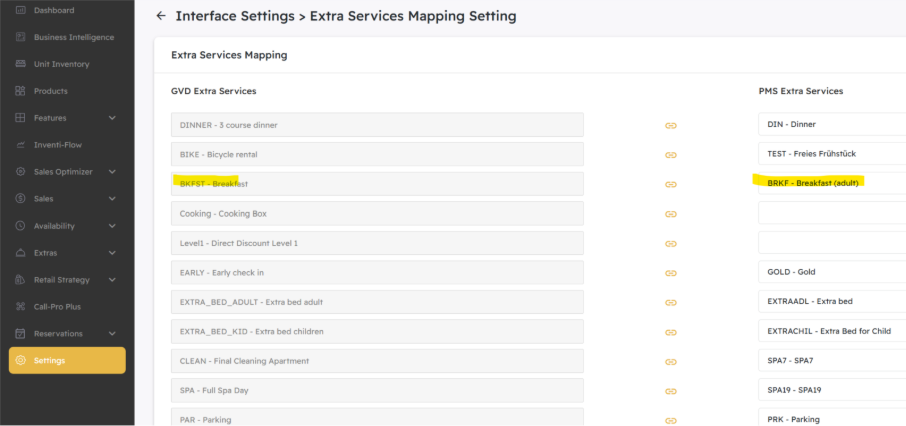Click the link icon for BKFST Breakfast row
906x426 pixels.
click(671, 184)
